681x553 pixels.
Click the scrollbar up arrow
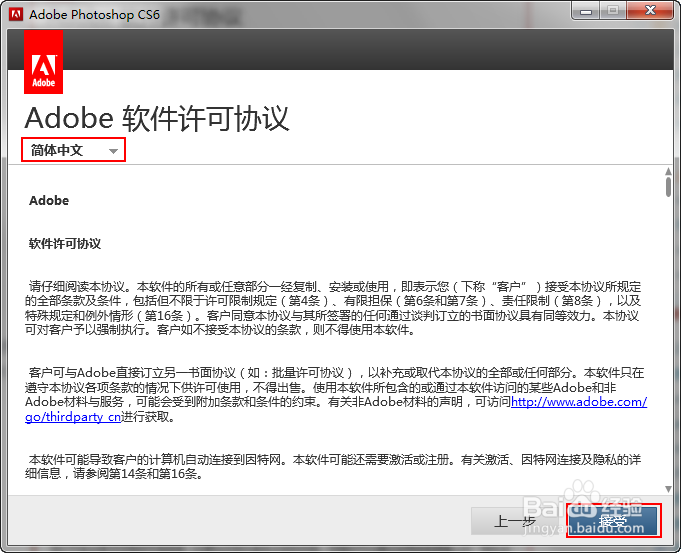[x=668, y=172]
